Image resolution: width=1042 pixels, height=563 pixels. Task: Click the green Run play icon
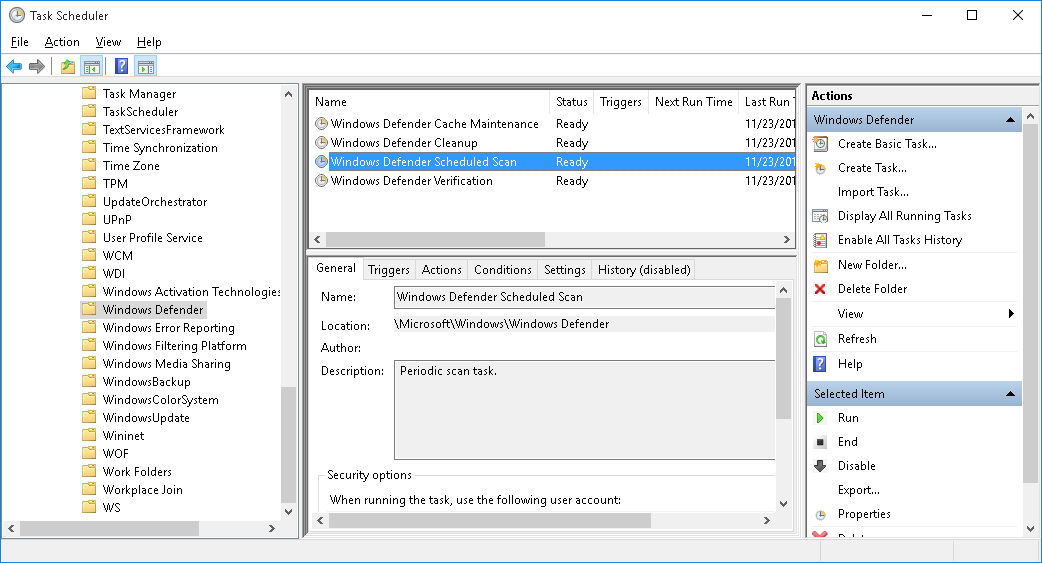point(820,418)
